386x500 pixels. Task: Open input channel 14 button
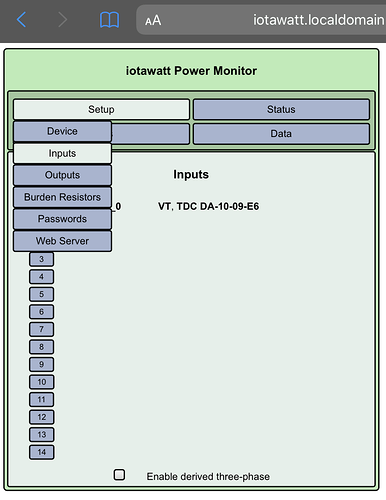click(x=41, y=452)
